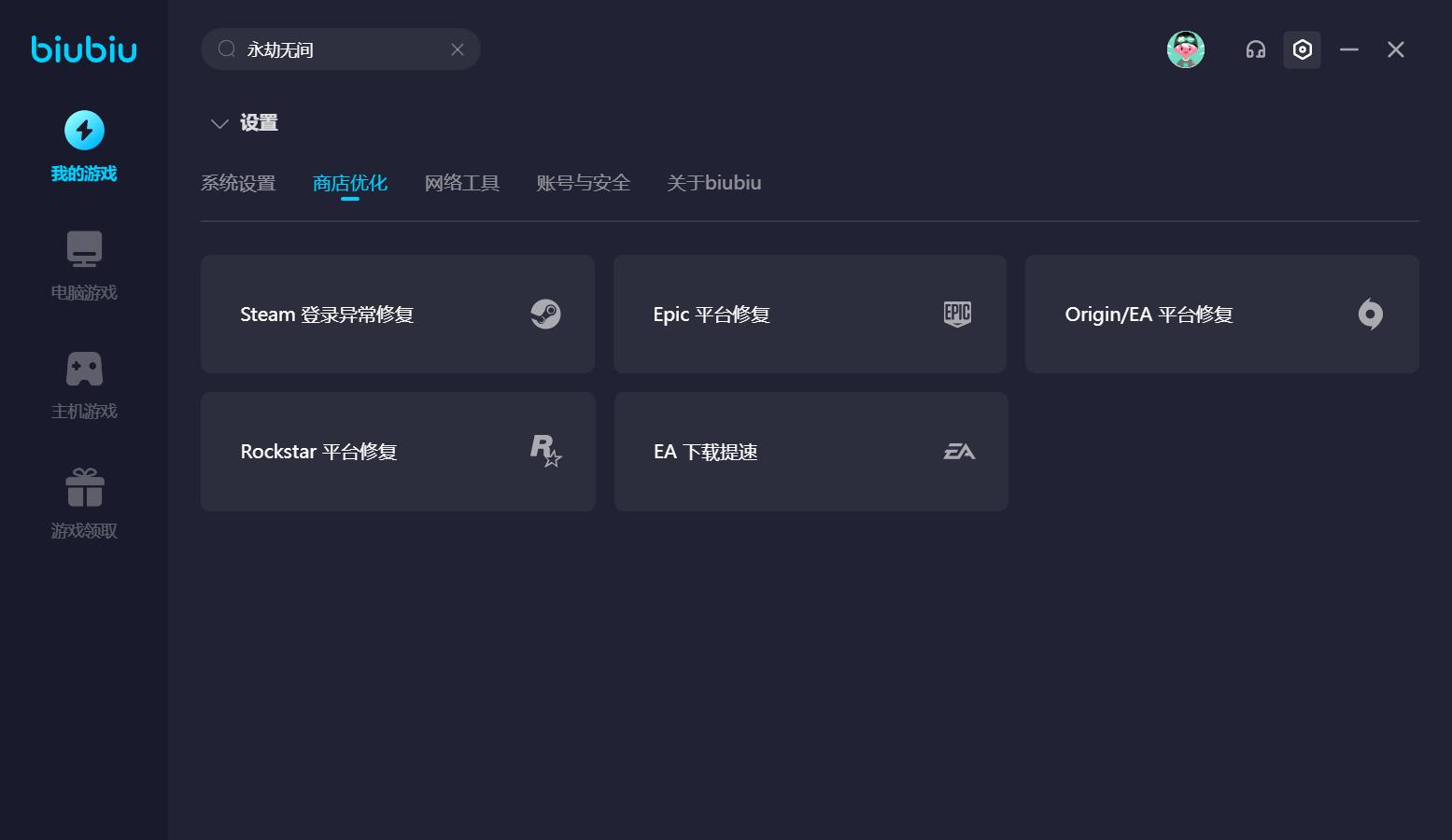This screenshot has height=840, width=1452.
Task: Click the search magnifier icon
Action: [227, 49]
